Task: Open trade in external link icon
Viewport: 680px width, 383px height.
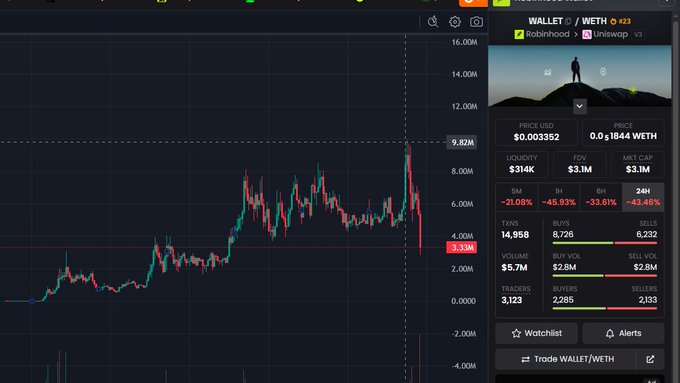Action: [x=650, y=359]
